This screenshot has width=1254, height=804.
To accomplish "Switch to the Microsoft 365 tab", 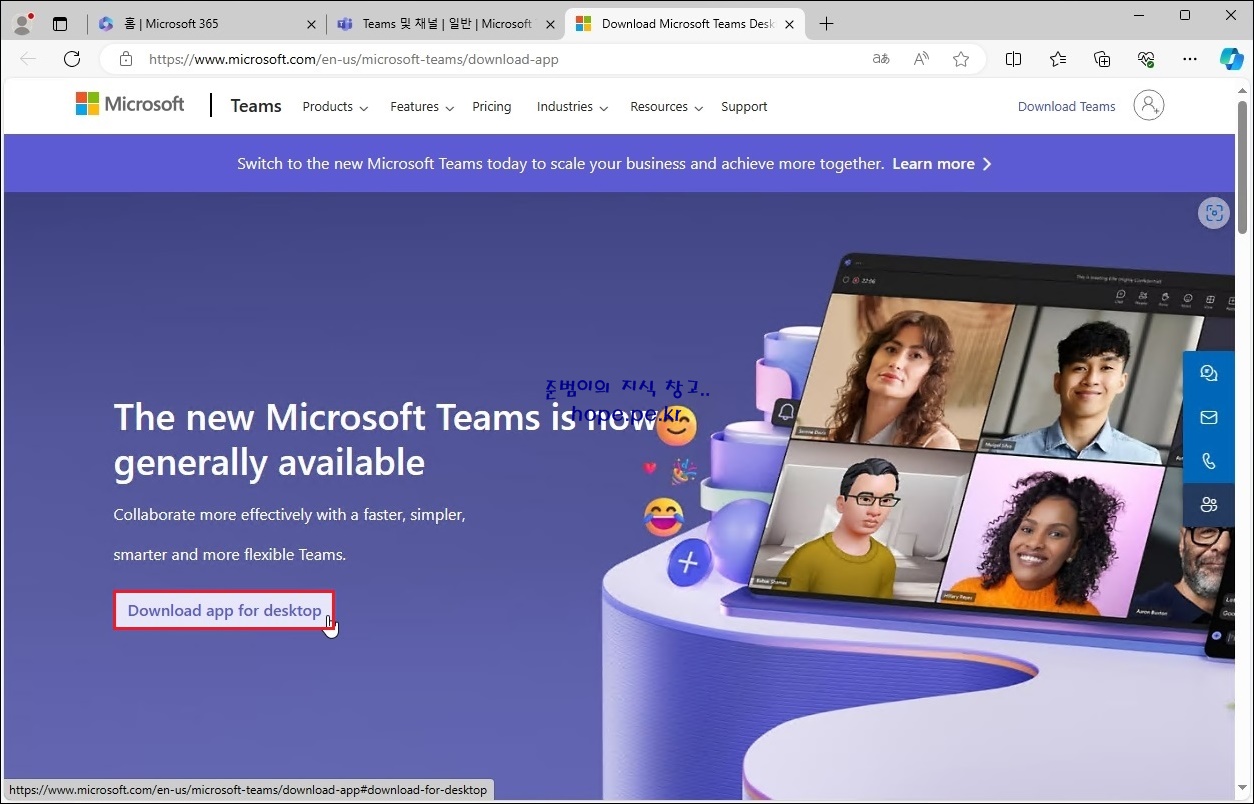I will click(208, 24).
